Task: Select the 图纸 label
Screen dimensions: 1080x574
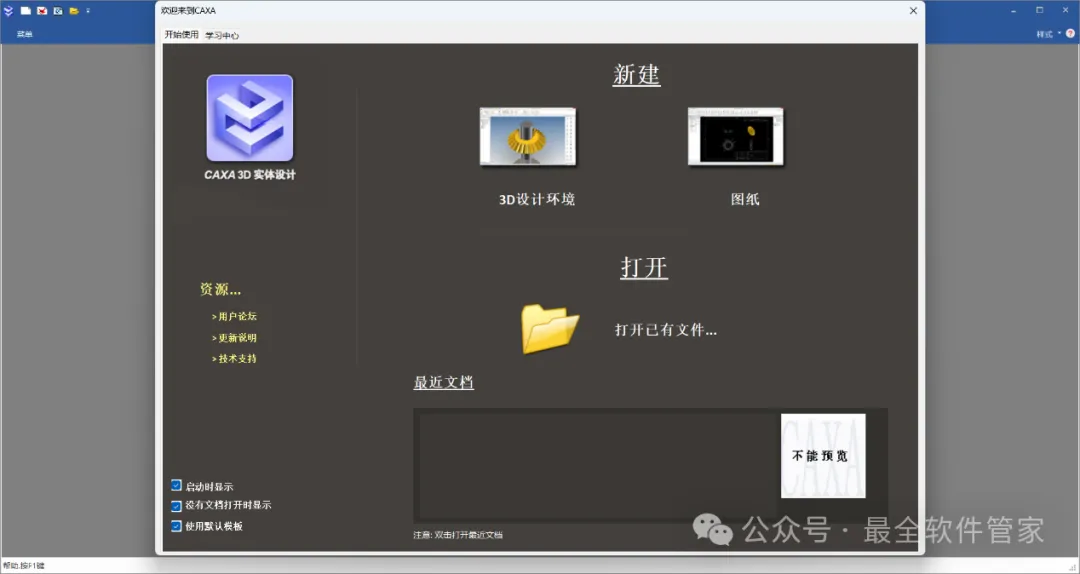Action: tap(745, 200)
